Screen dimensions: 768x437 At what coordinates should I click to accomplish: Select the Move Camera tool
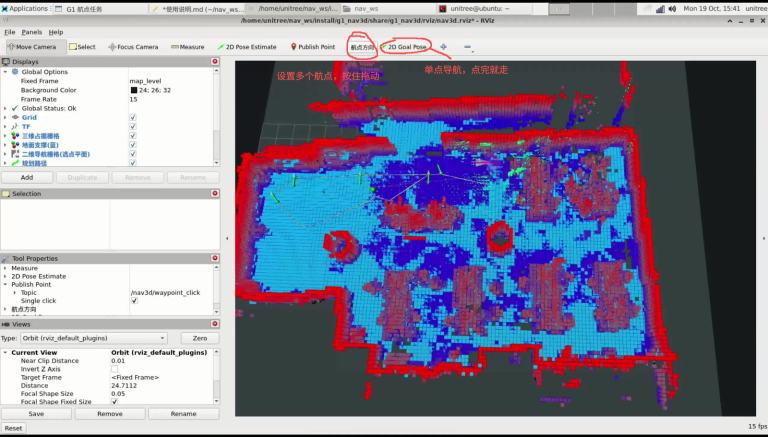pos(31,47)
